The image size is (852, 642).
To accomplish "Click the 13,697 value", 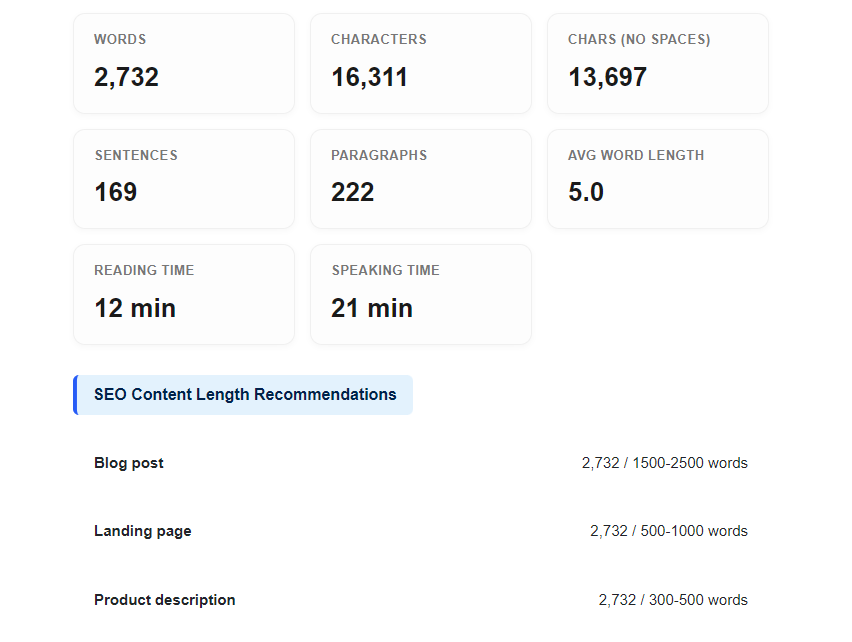I will pyautogui.click(x=607, y=77).
